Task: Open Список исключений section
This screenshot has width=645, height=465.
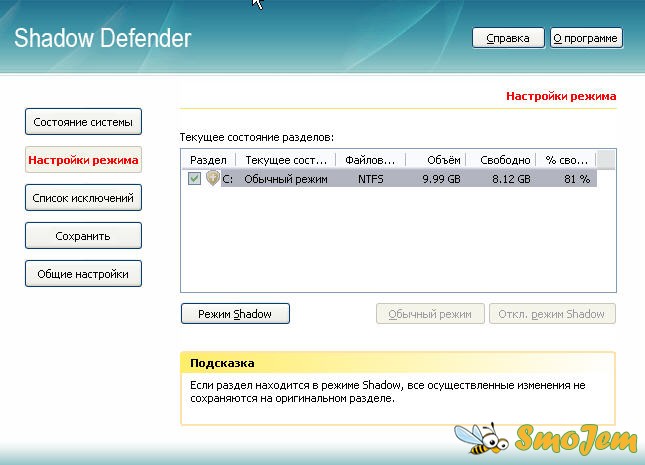Action: pyautogui.click(x=83, y=198)
